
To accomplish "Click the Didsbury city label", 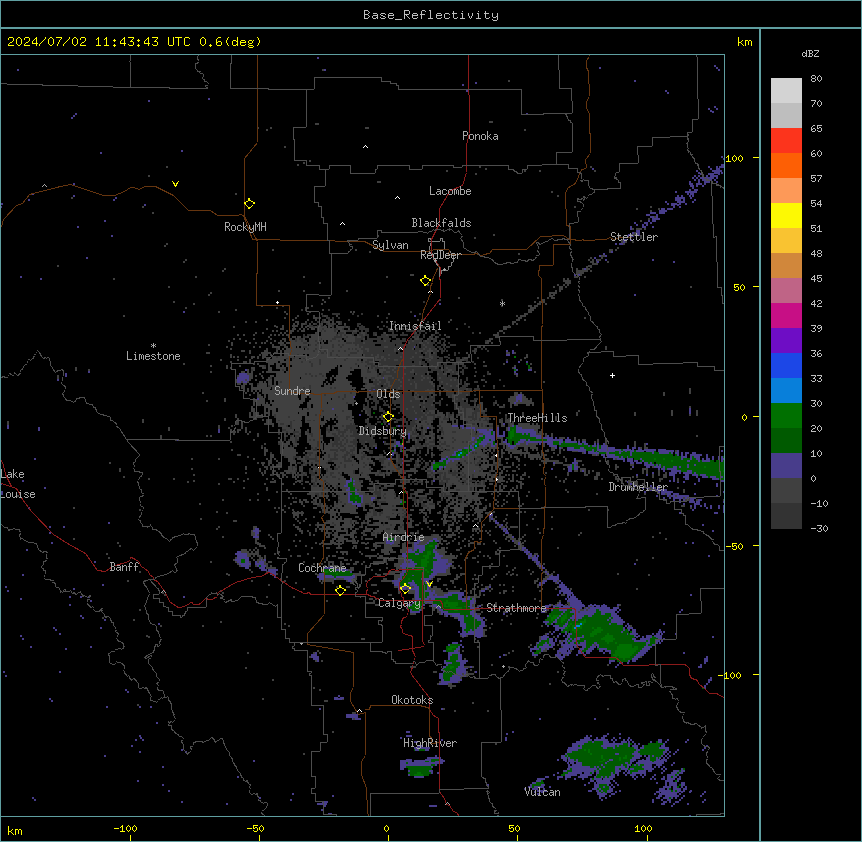I will click(x=383, y=431).
